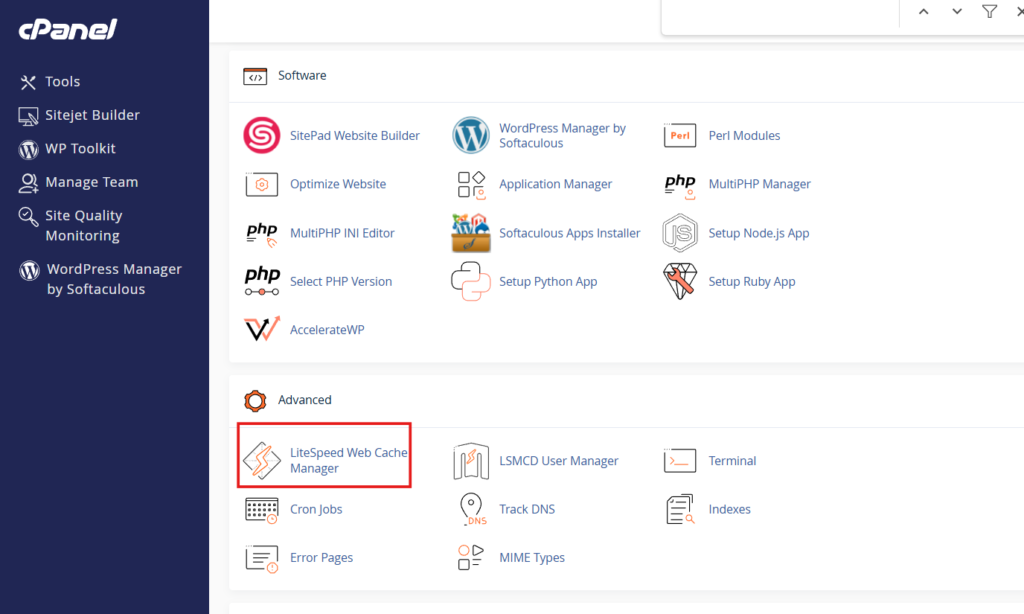
Task: Click the Advanced section gear icon
Action: tap(255, 400)
